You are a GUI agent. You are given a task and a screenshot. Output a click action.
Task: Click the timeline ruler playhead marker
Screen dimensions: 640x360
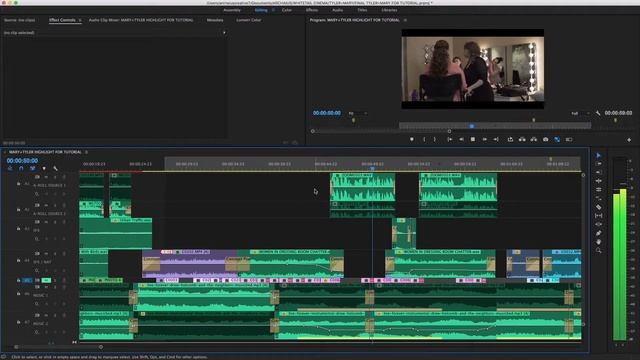pos(372,168)
